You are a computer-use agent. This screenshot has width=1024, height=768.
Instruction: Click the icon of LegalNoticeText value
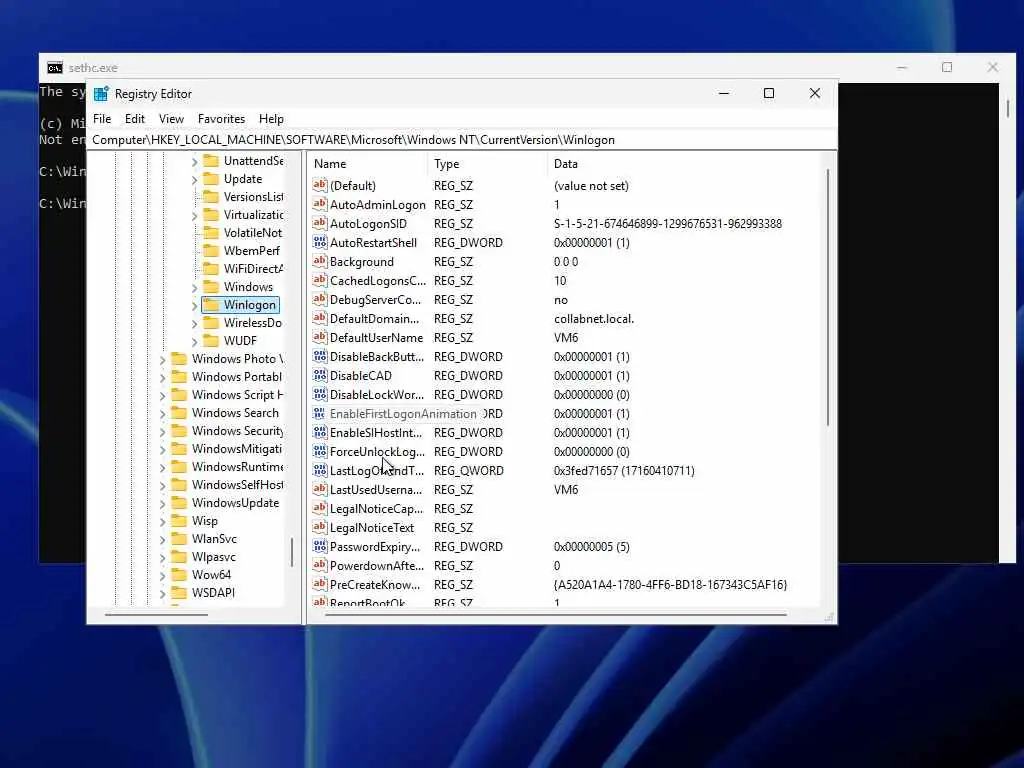(319, 528)
